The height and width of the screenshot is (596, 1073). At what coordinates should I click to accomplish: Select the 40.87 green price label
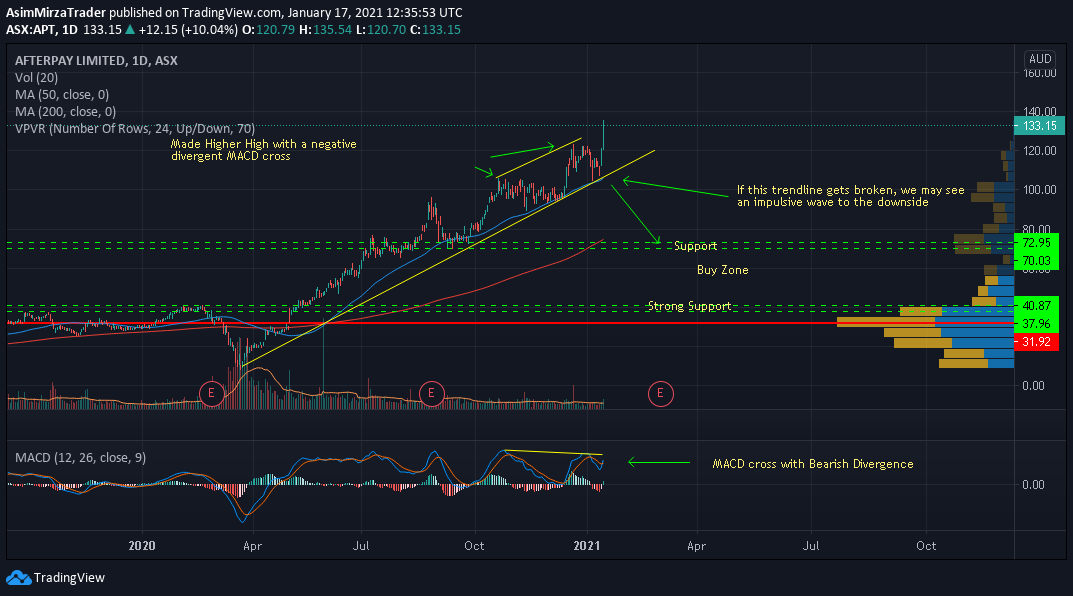(1036, 306)
